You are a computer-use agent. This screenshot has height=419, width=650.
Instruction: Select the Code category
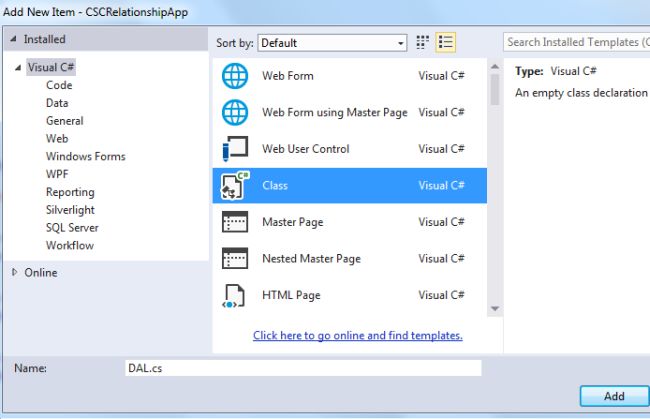click(59, 85)
